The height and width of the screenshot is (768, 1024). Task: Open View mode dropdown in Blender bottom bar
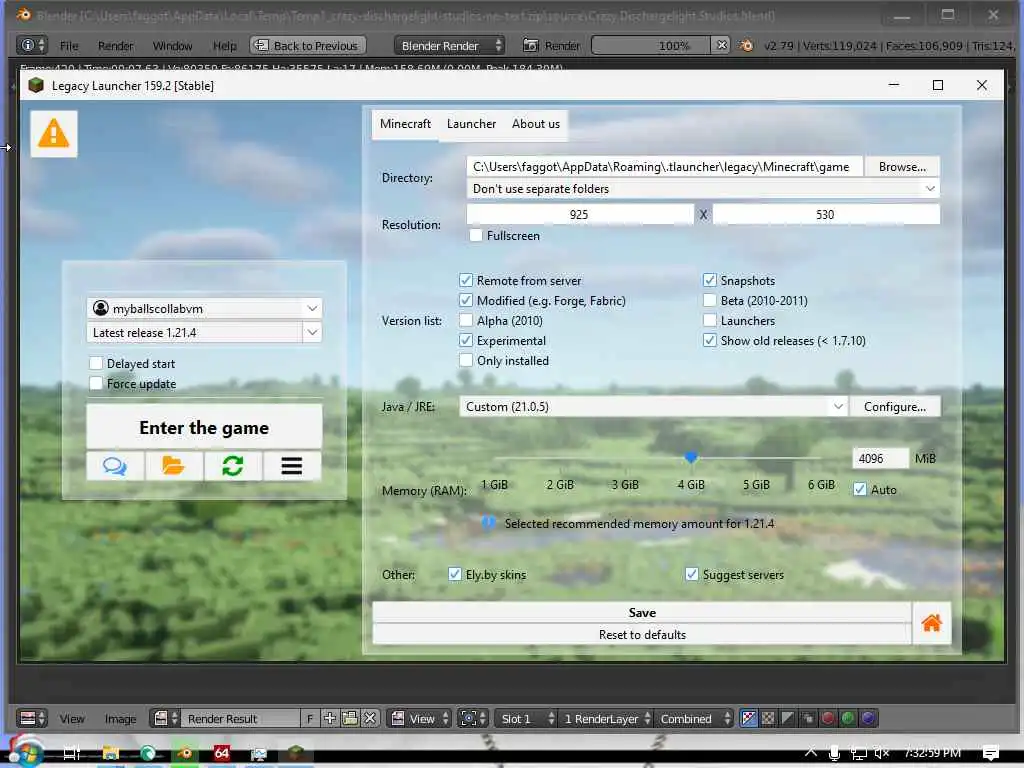(x=420, y=718)
